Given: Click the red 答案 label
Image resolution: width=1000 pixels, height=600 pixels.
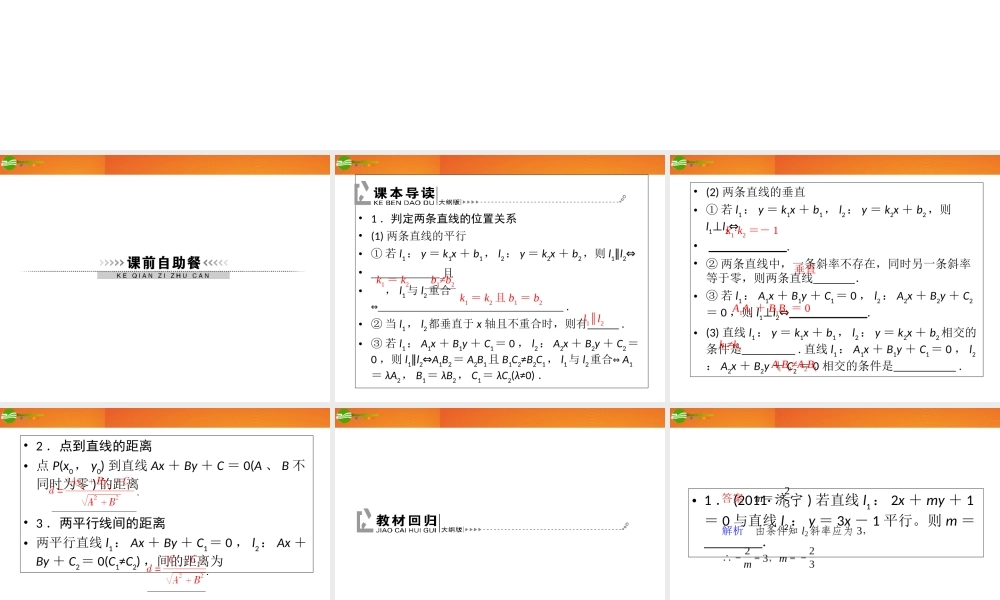Looking at the screenshot, I should 732,498.
